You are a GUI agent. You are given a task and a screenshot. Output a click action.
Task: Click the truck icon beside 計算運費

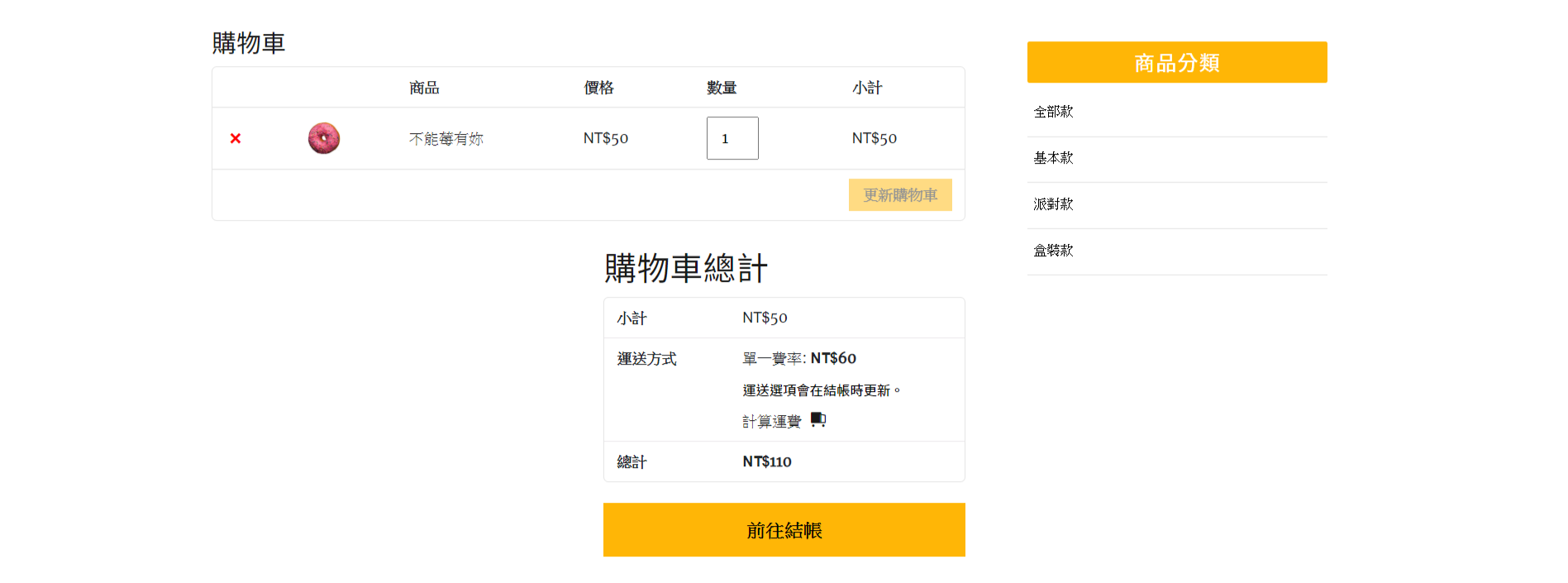[818, 420]
